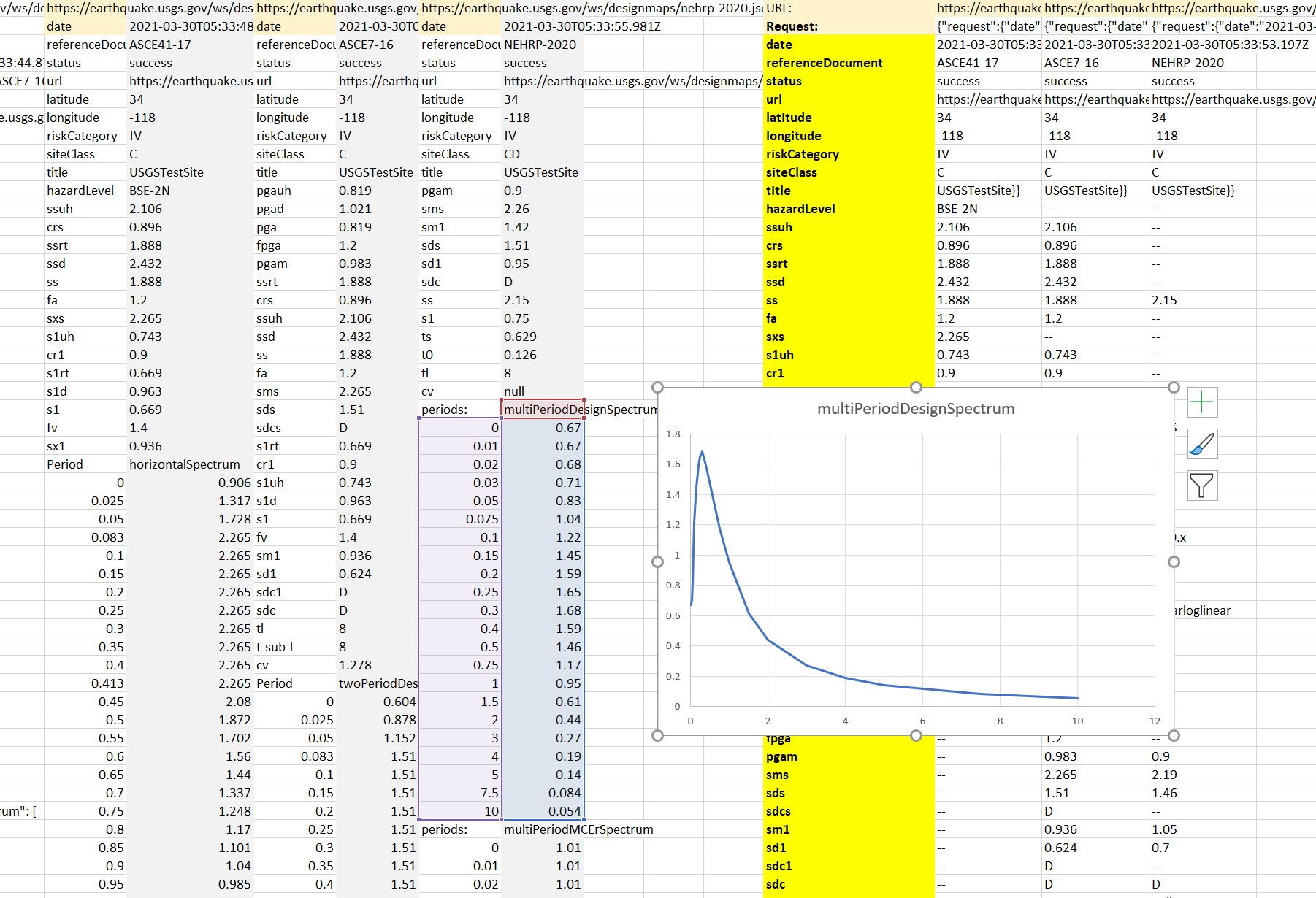The image size is (1316, 898).
Task: Select the red-bordered multiPeriodDesignSpectrum header cell
Action: pyautogui.click(x=543, y=410)
